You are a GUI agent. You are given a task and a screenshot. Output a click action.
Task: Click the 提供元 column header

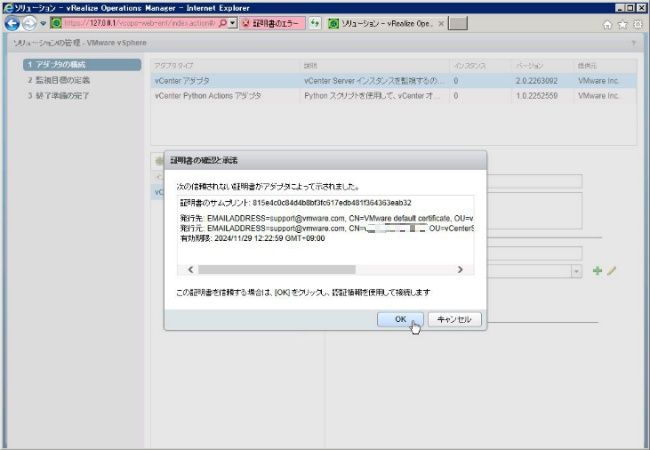pyautogui.click(x=605, y=66)
